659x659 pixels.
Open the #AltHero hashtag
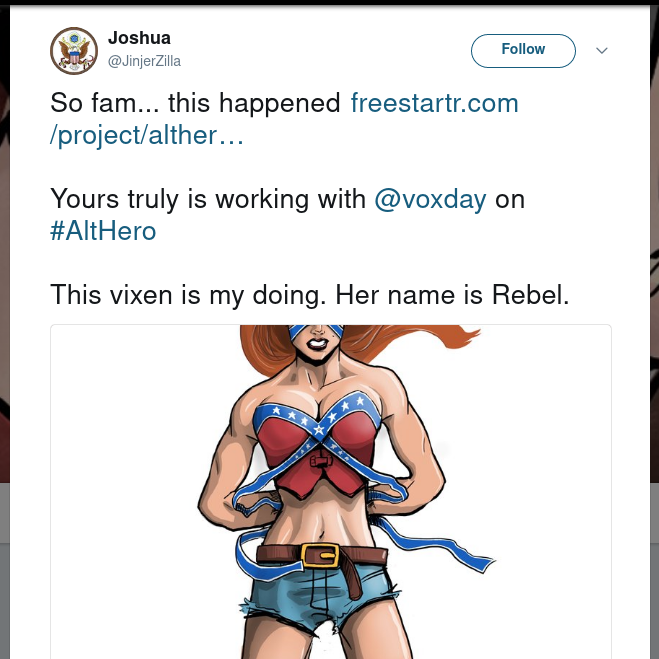103,231
